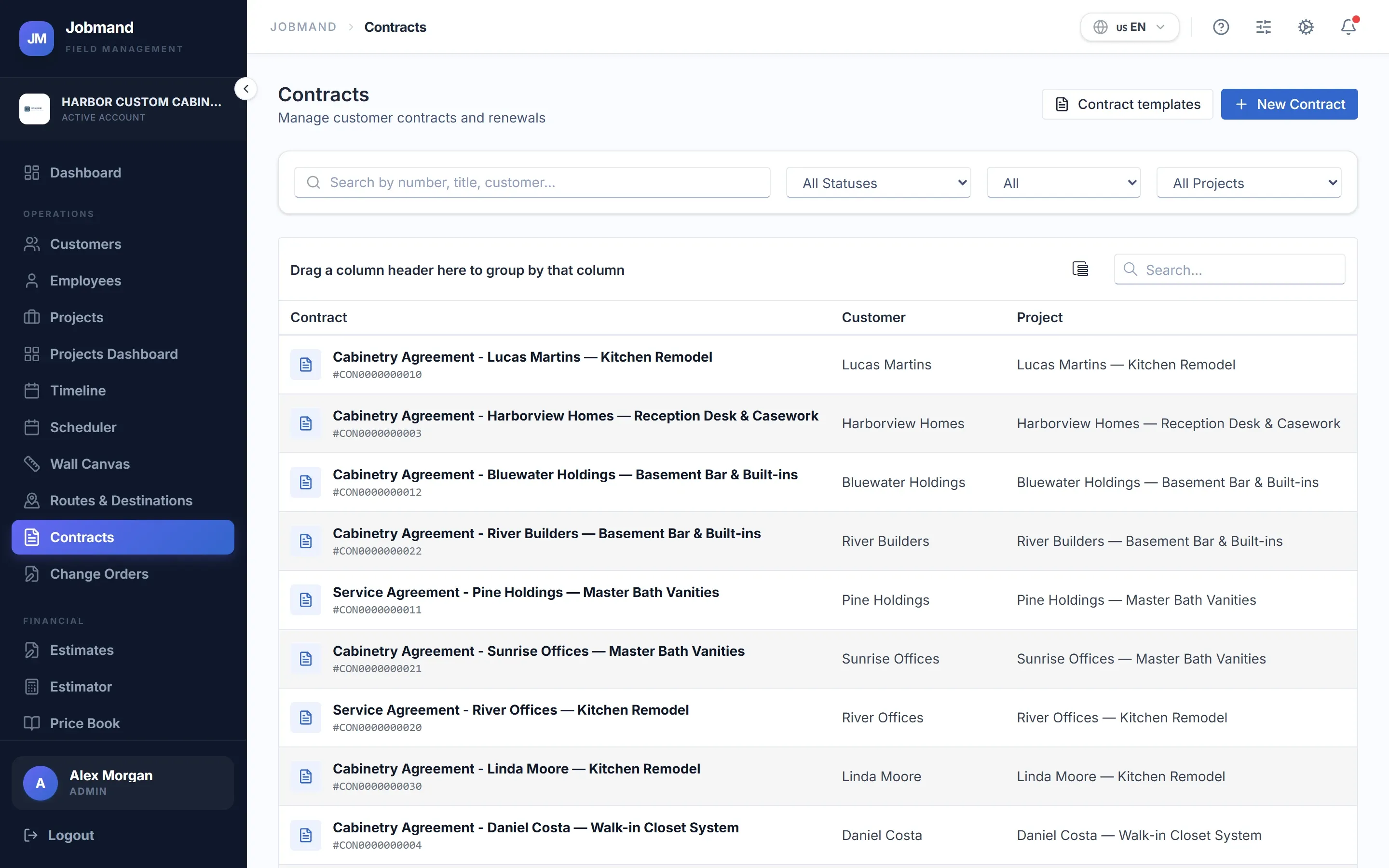Open Alex Morgan admin profile card

(x=123, y=783)
